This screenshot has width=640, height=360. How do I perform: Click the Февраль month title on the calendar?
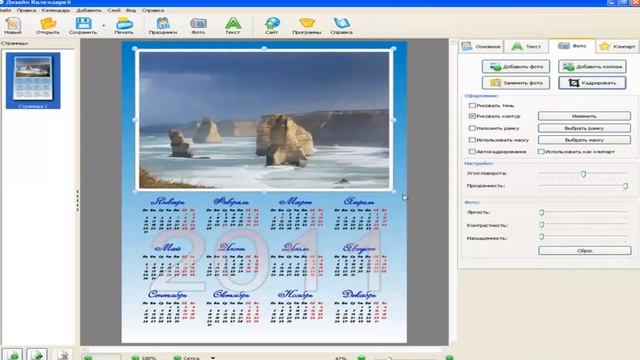tap(231, 202)
